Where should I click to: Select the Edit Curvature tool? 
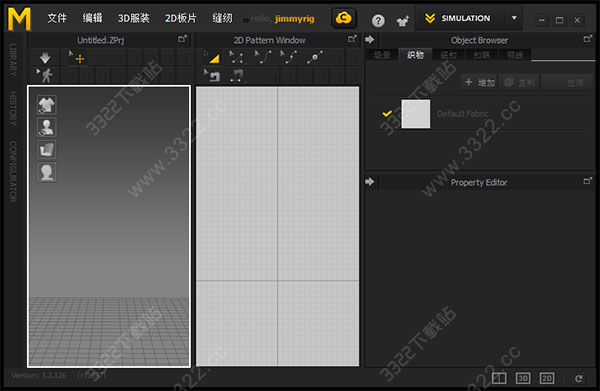click(262, 57)
